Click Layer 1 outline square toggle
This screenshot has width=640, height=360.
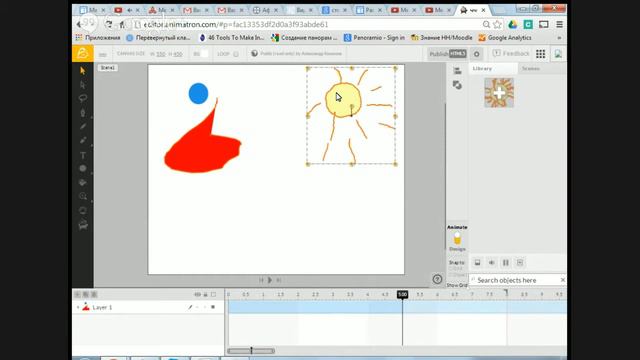point(213,307)
